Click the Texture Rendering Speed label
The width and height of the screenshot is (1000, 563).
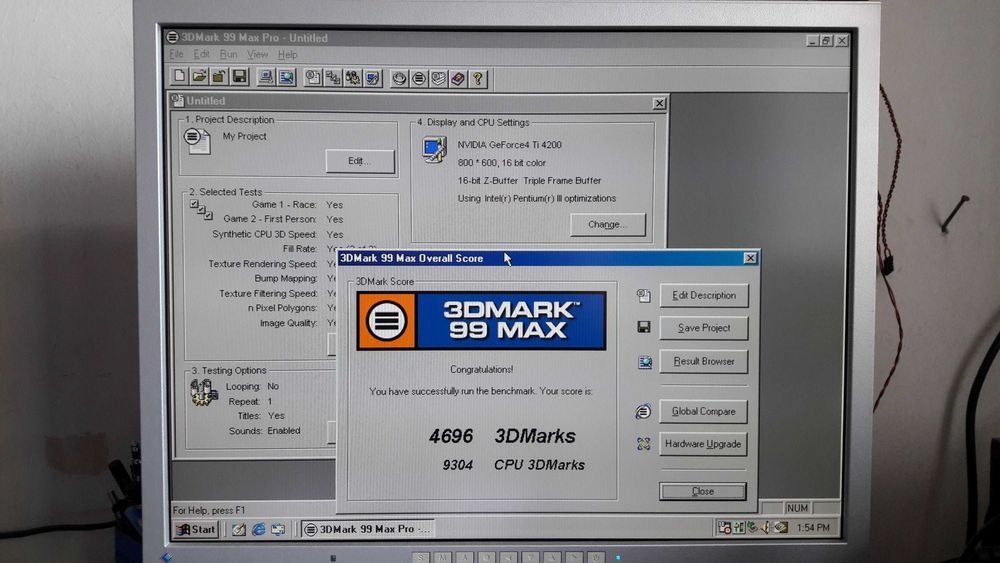[x=262, y=263]
